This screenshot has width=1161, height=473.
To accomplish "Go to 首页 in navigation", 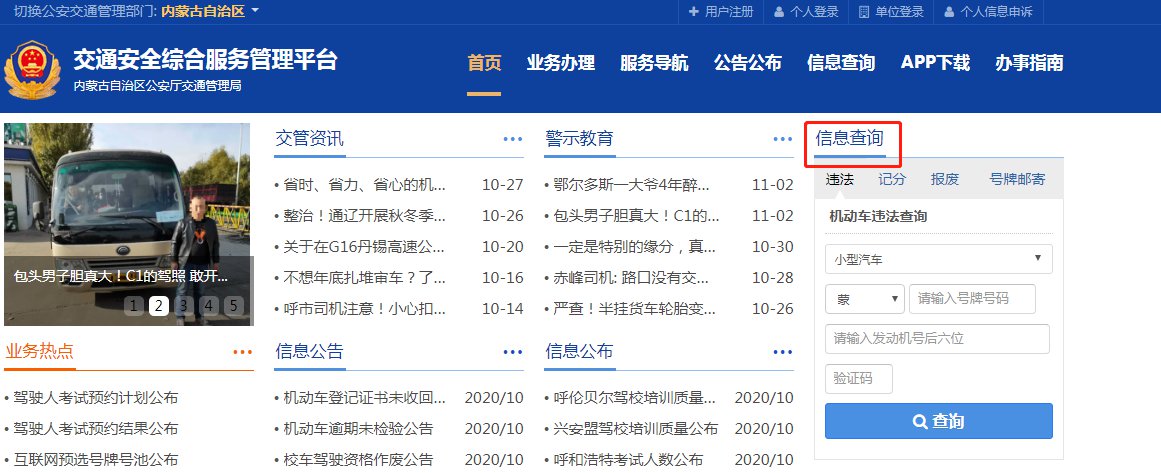I will point(484,63).
